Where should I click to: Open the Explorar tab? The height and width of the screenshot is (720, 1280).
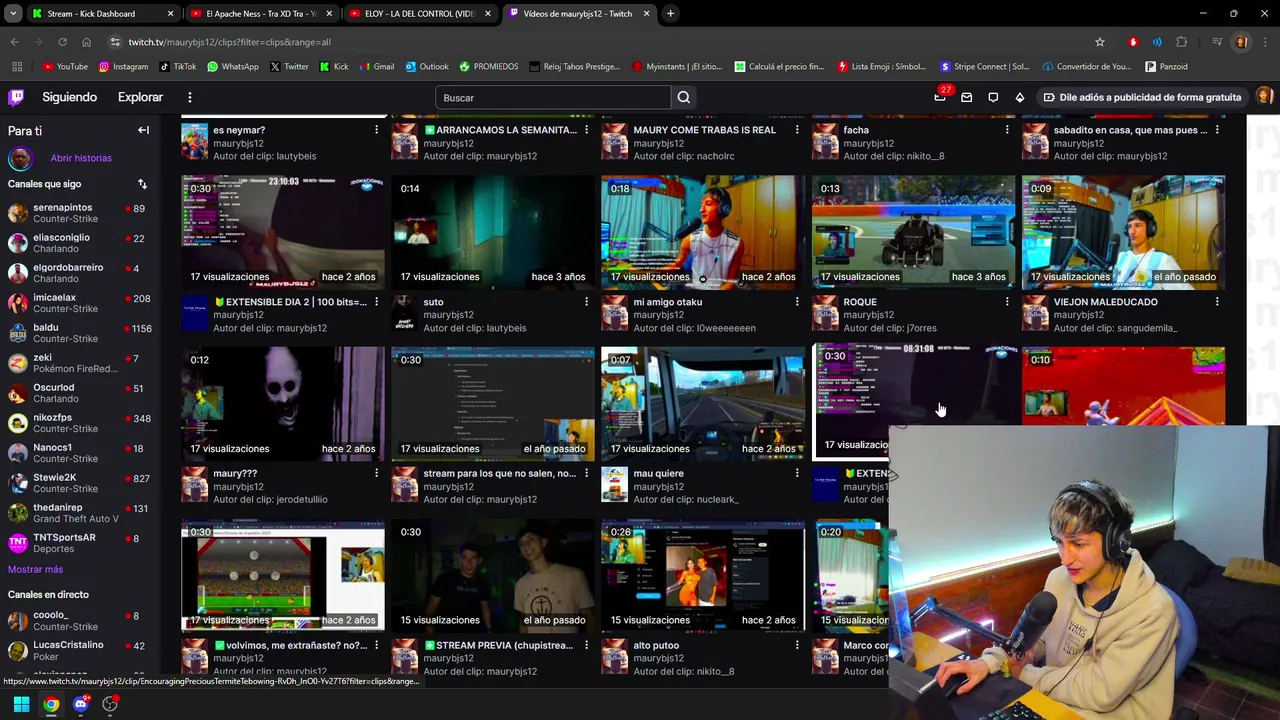[140, 97]
